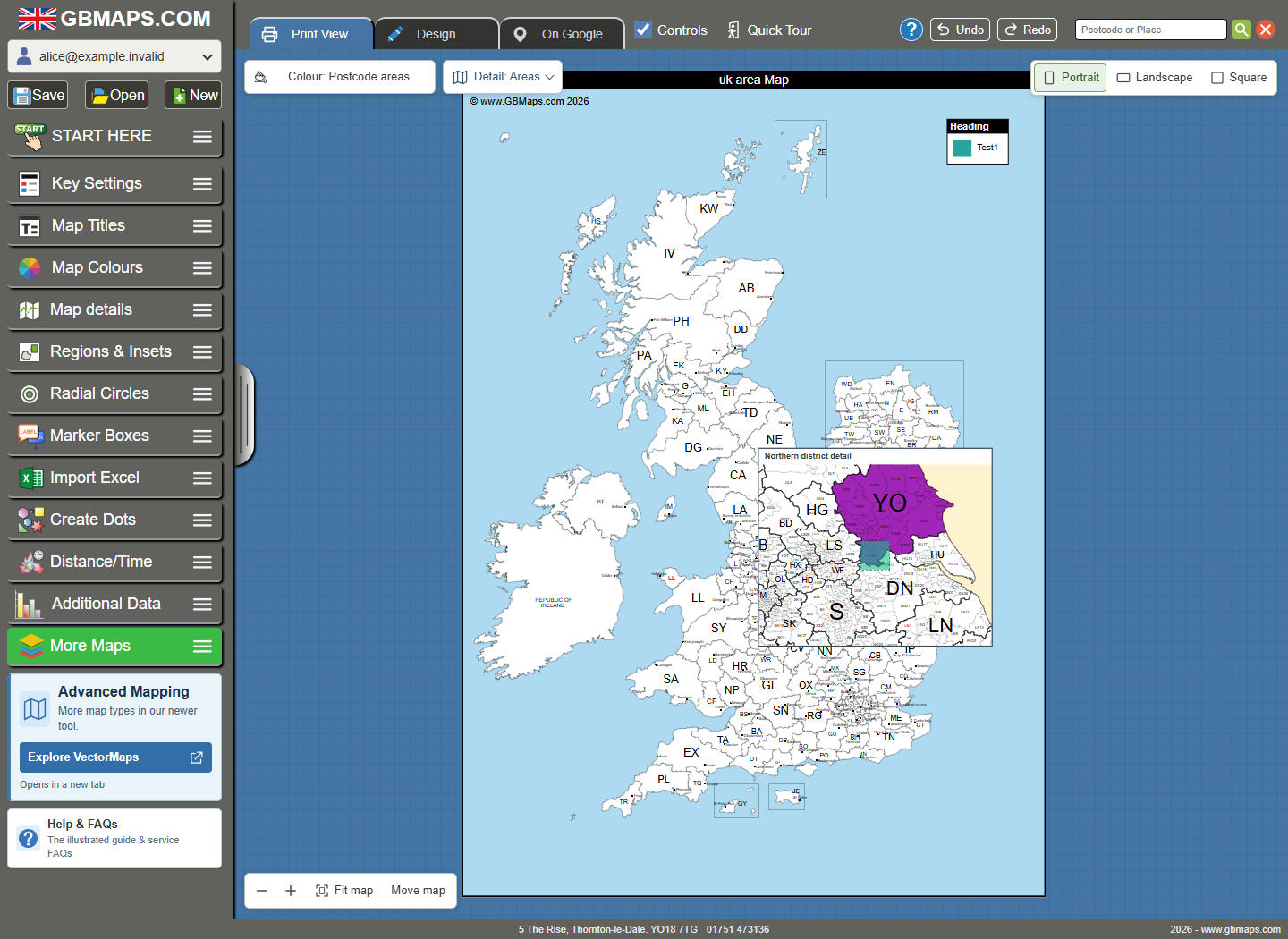This screenshot has width=1288, height=939.
Task: Click the Import Excel spreadsheet icon
Action: pyautogui.click(x=31, y=478)
